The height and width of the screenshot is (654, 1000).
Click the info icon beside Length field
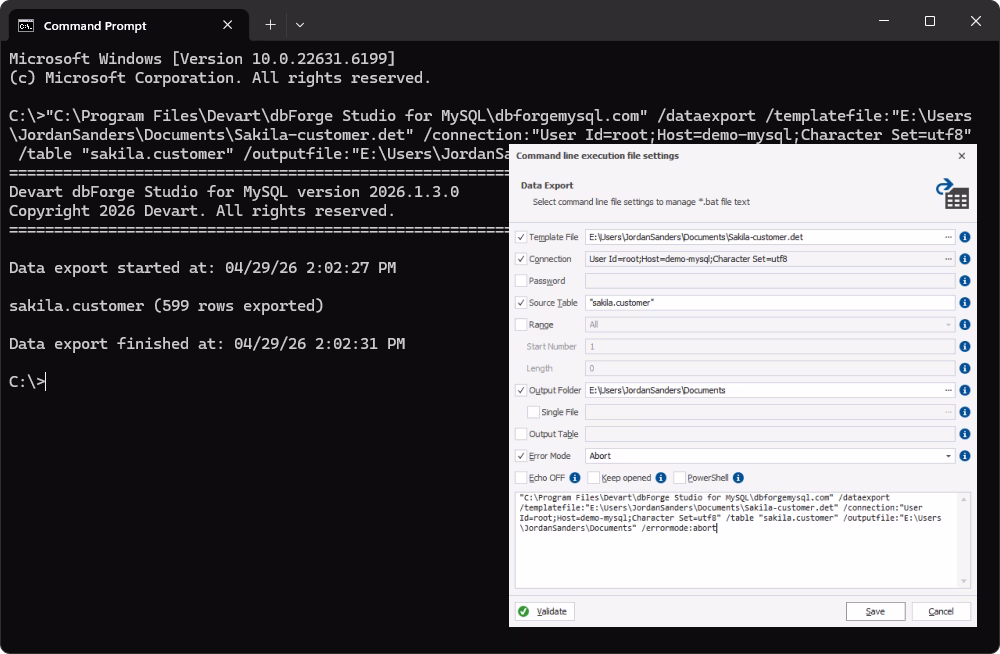click(x=964, y=368)
